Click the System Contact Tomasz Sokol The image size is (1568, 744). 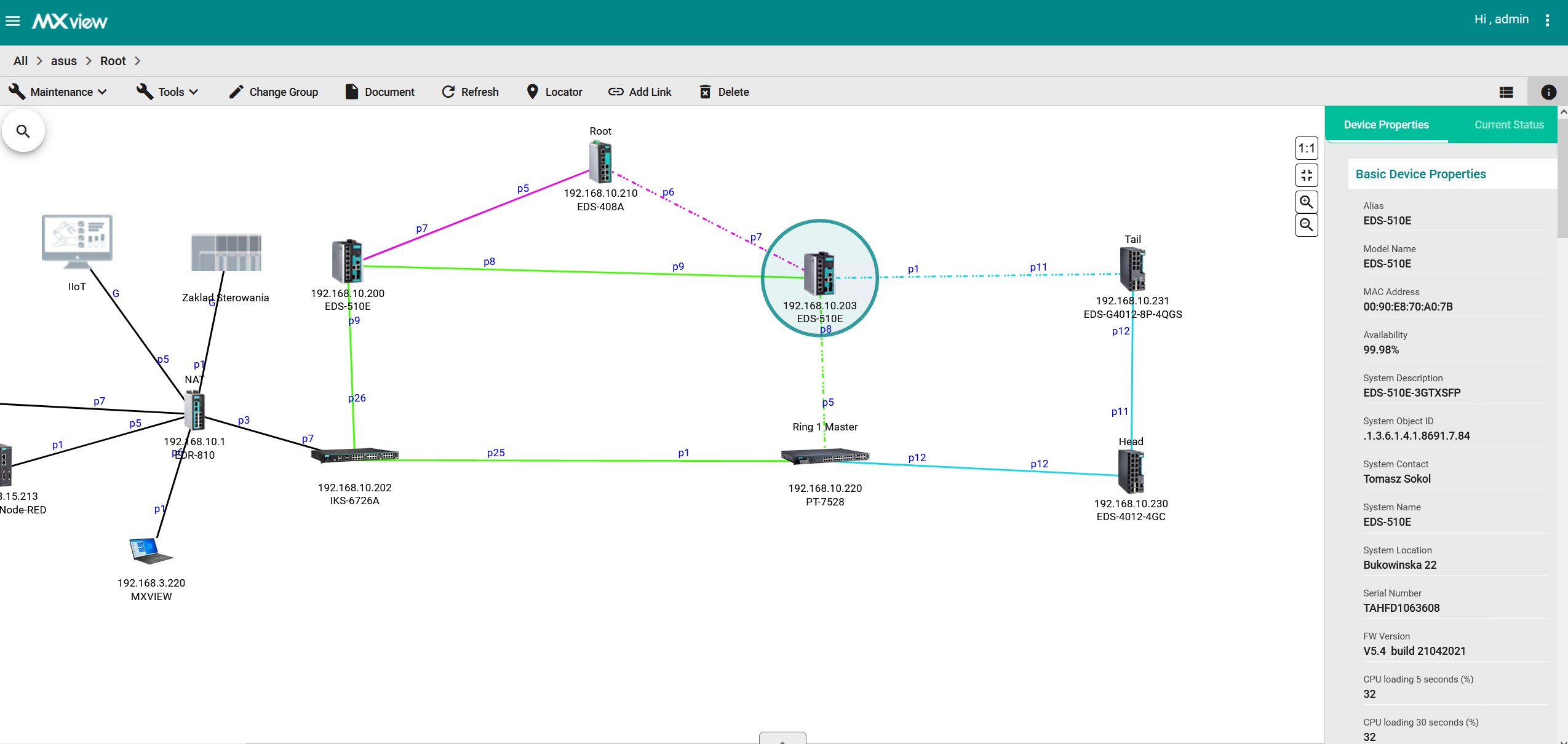[x=1397, y=479]
